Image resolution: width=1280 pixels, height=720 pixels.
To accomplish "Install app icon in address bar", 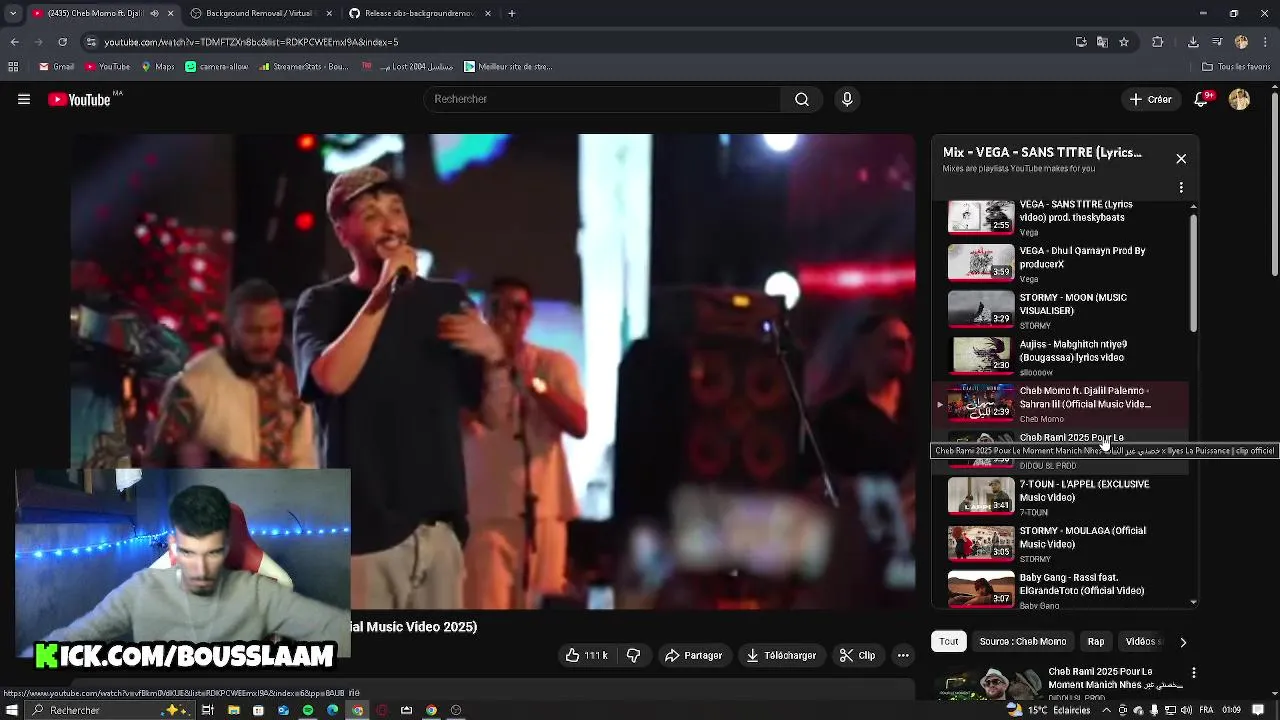I will [1081, 42].
